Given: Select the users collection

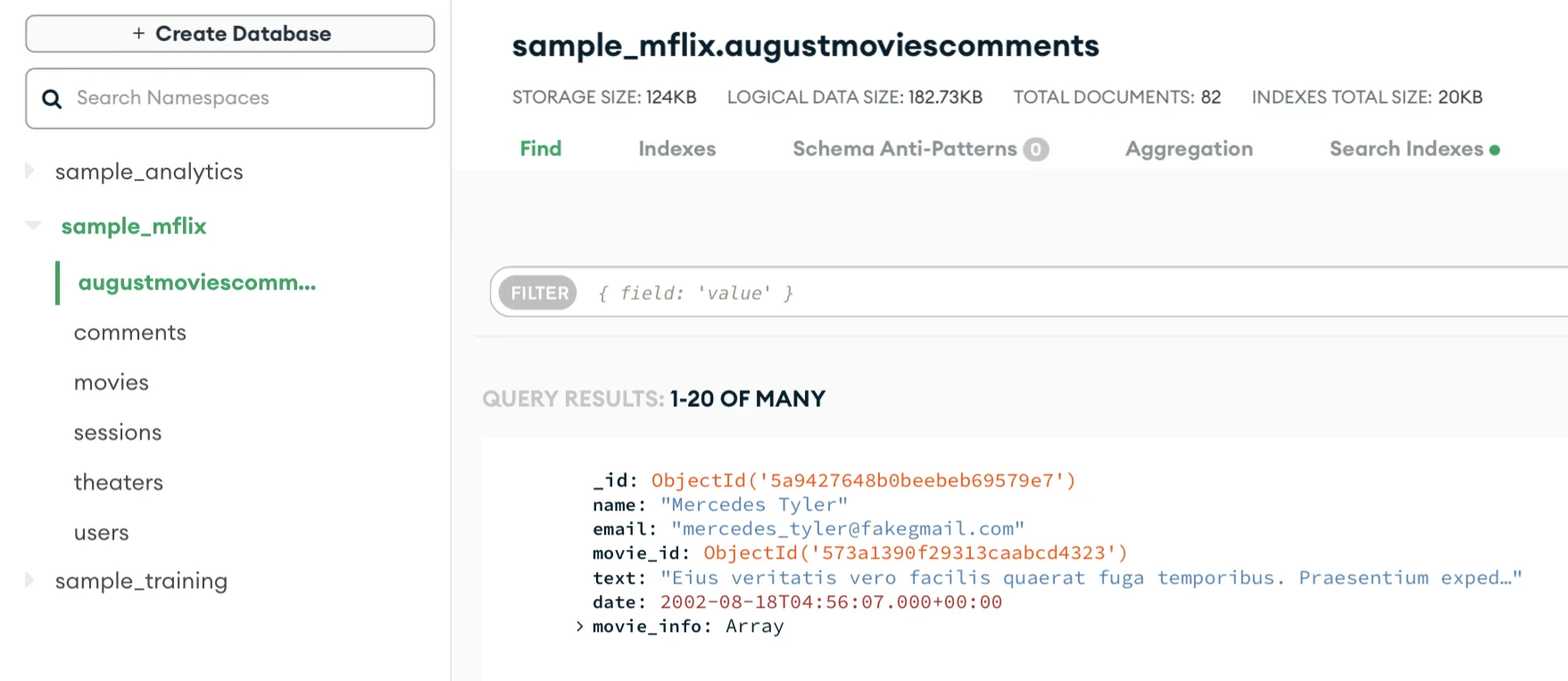Looking at the screenshot, I should (102, 533).
